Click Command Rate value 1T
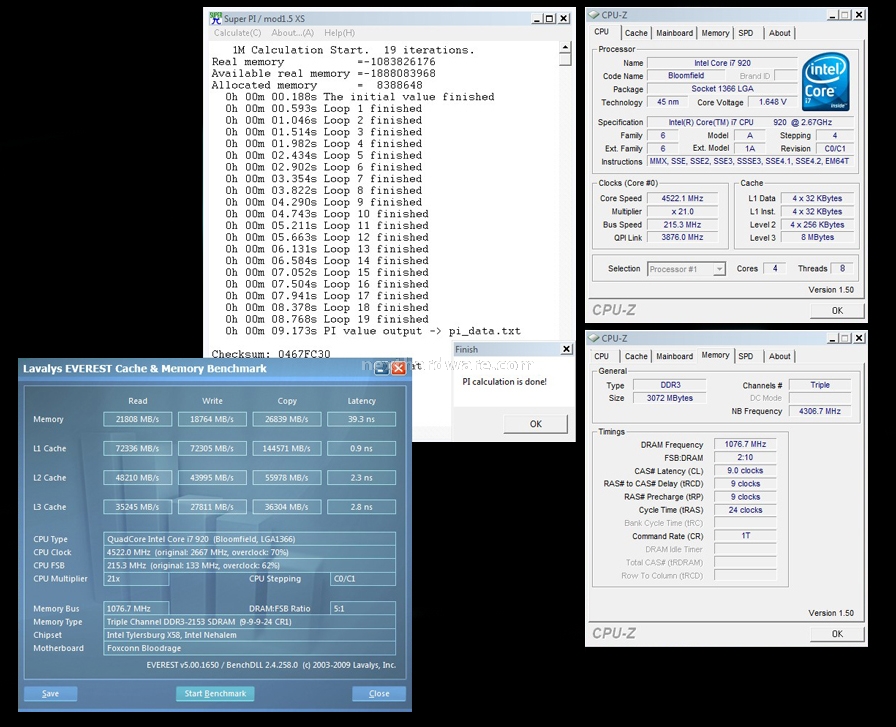The height and width of the screenshot is (727, 896). point(745,536)
